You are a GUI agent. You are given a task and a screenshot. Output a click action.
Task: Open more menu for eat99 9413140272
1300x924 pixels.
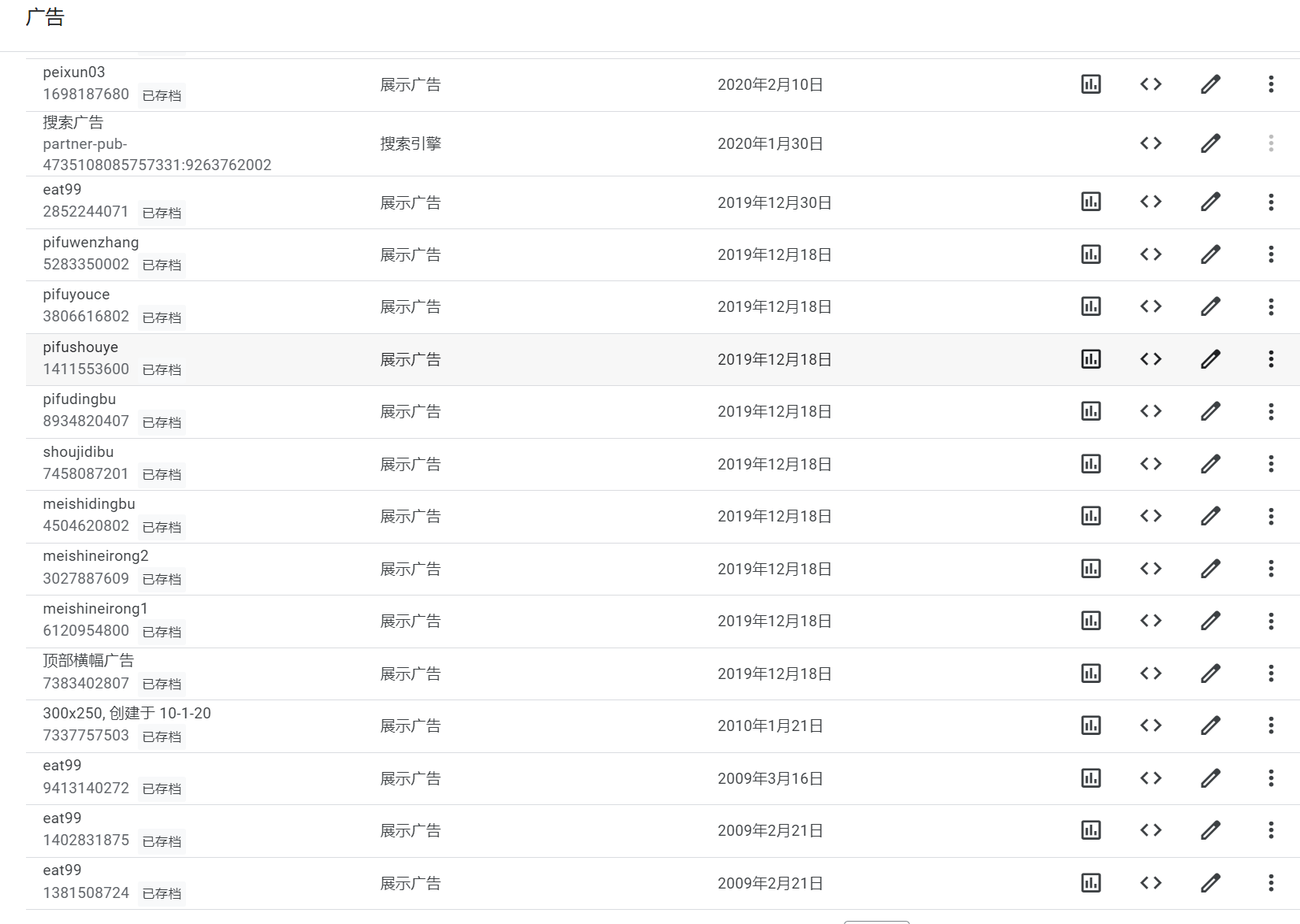click(x=1270, y=778)
